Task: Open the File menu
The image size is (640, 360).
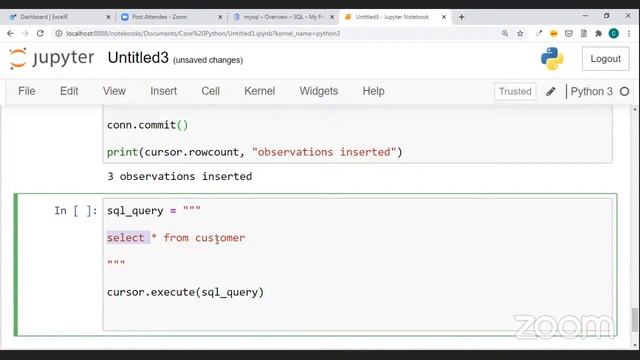Action: [x=27, y=91]
